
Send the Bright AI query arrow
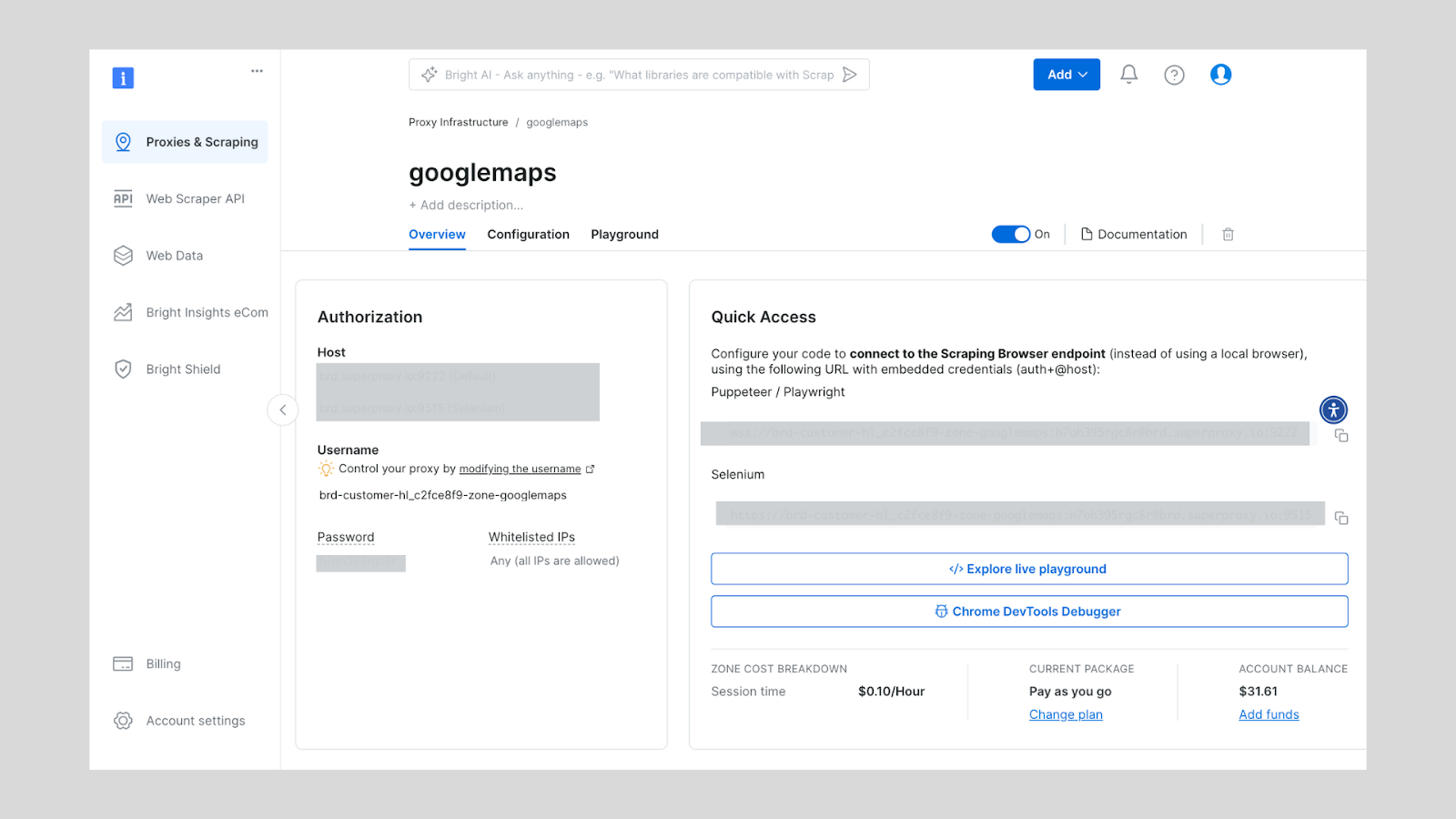point(849,75)
